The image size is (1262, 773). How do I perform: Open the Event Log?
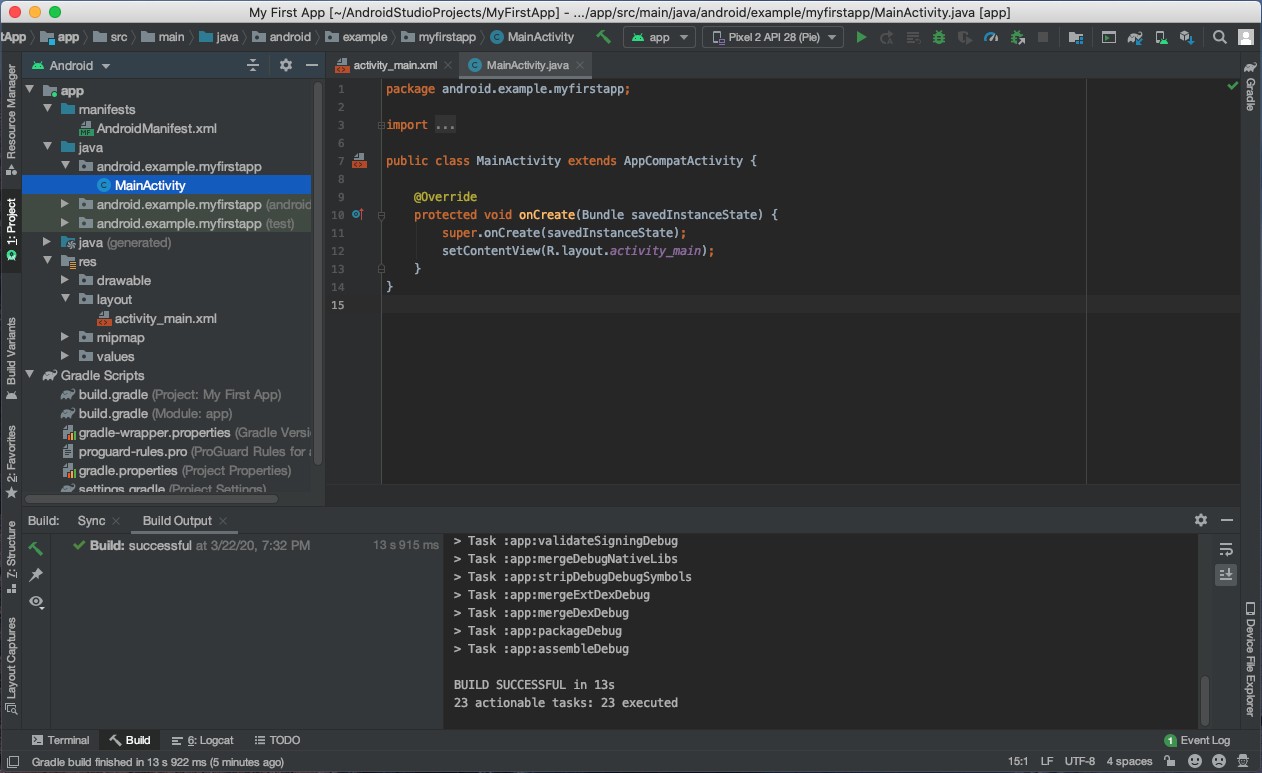(1198, 740)
